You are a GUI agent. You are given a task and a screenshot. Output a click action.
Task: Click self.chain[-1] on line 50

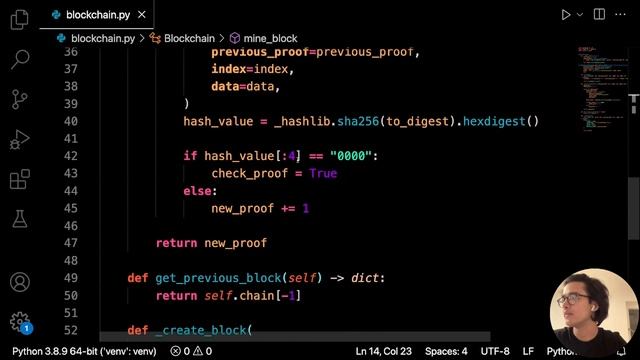click(253, 296)
